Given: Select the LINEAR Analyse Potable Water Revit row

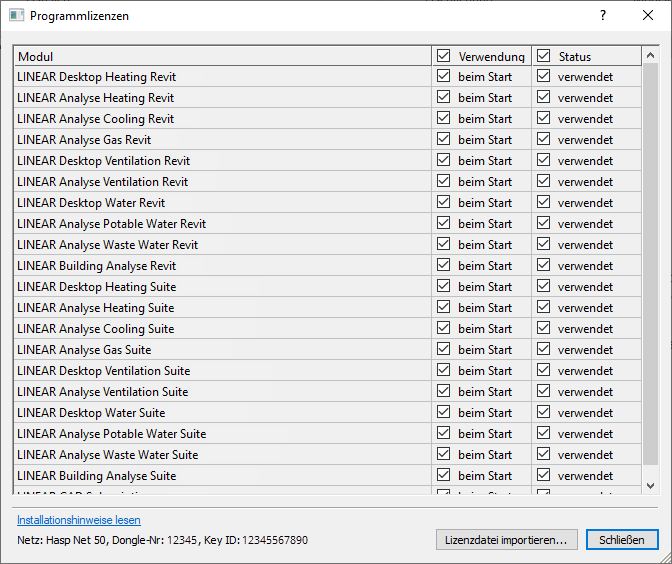Looking at the screenshot, I should (328, 224).
